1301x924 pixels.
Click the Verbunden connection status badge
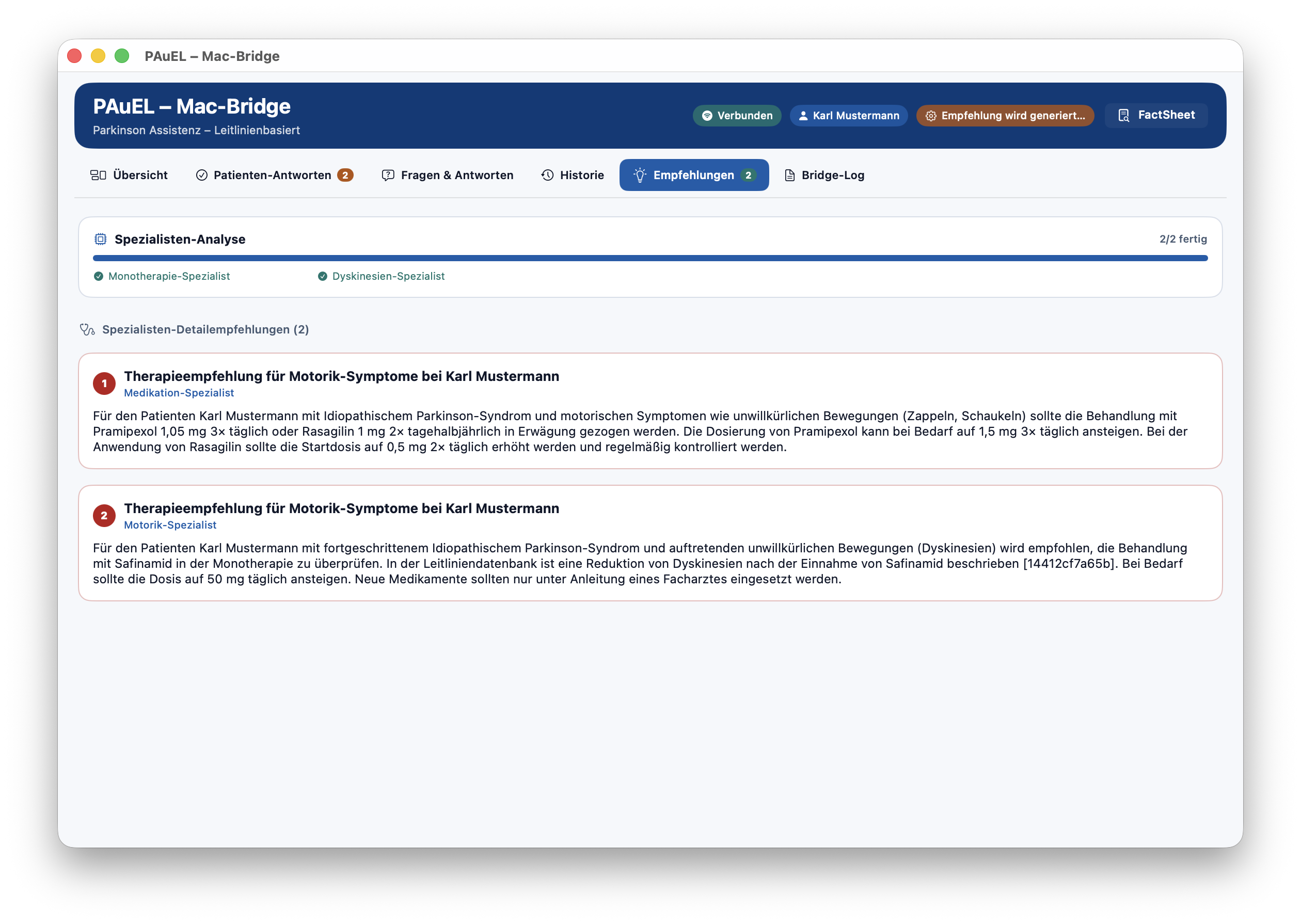(x=737, y=116)
